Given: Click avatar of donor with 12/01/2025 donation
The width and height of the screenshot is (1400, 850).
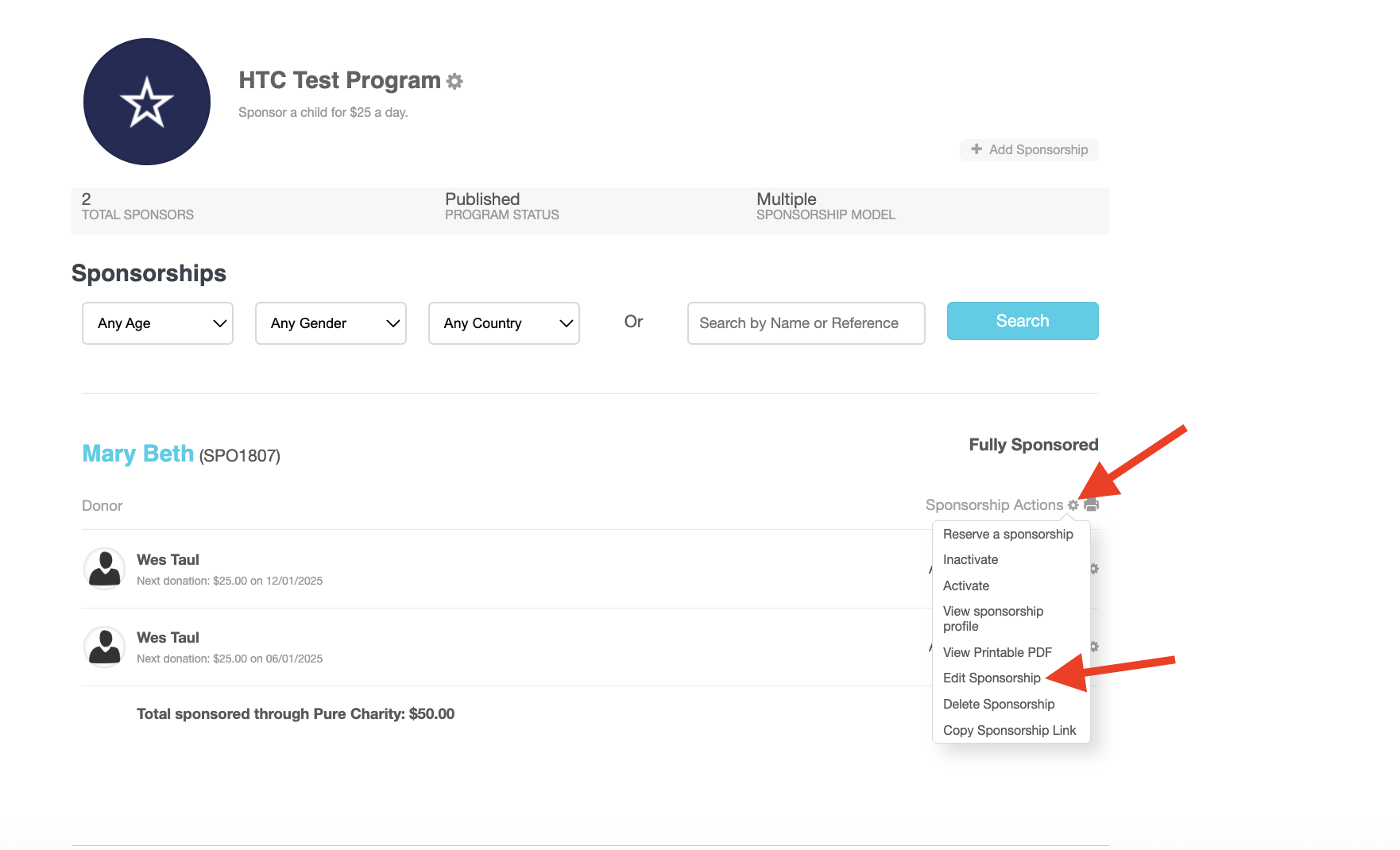Looking at the screenshot, I should click(104, 569).
